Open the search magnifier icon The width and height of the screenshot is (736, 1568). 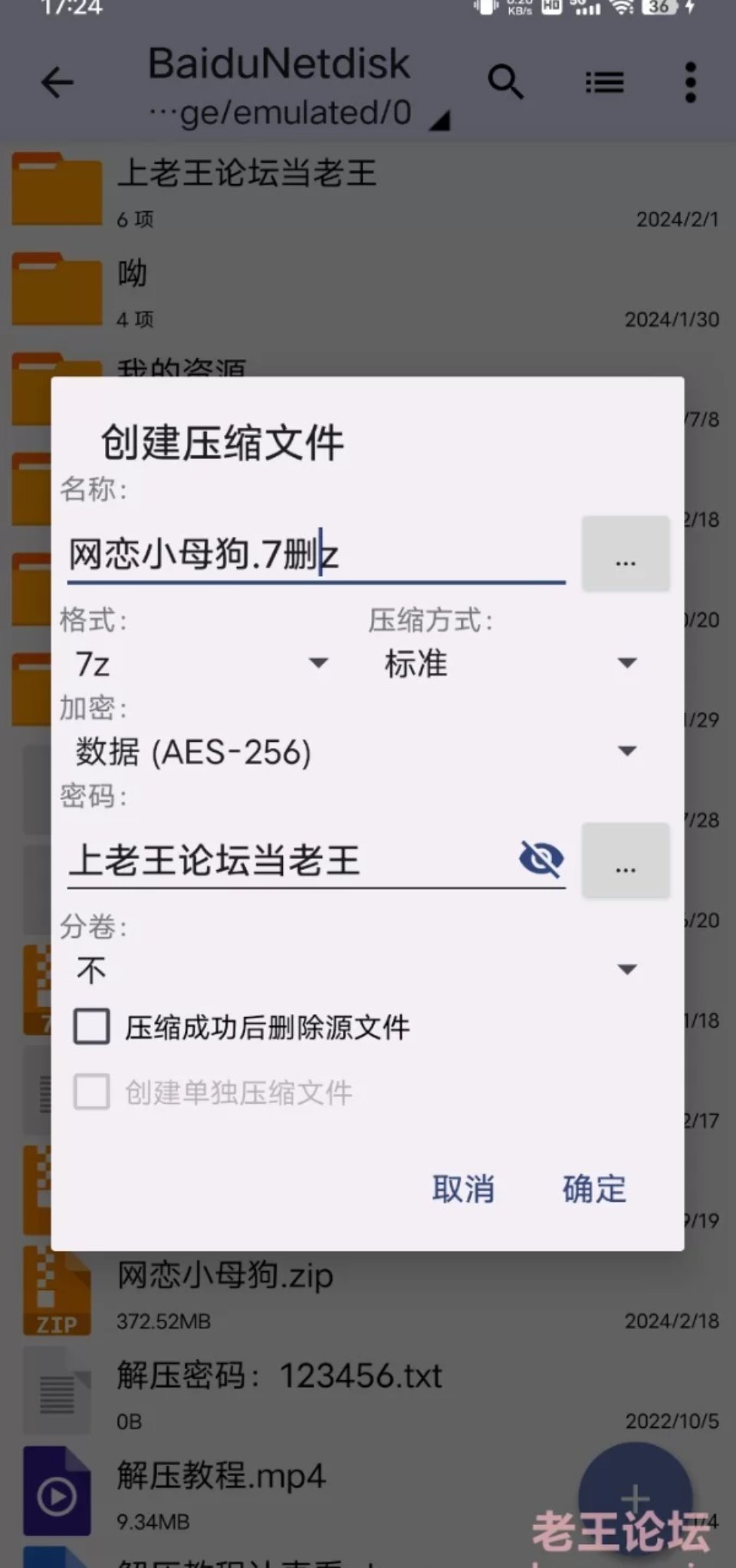pyautogui.click(x=505, y=82)
